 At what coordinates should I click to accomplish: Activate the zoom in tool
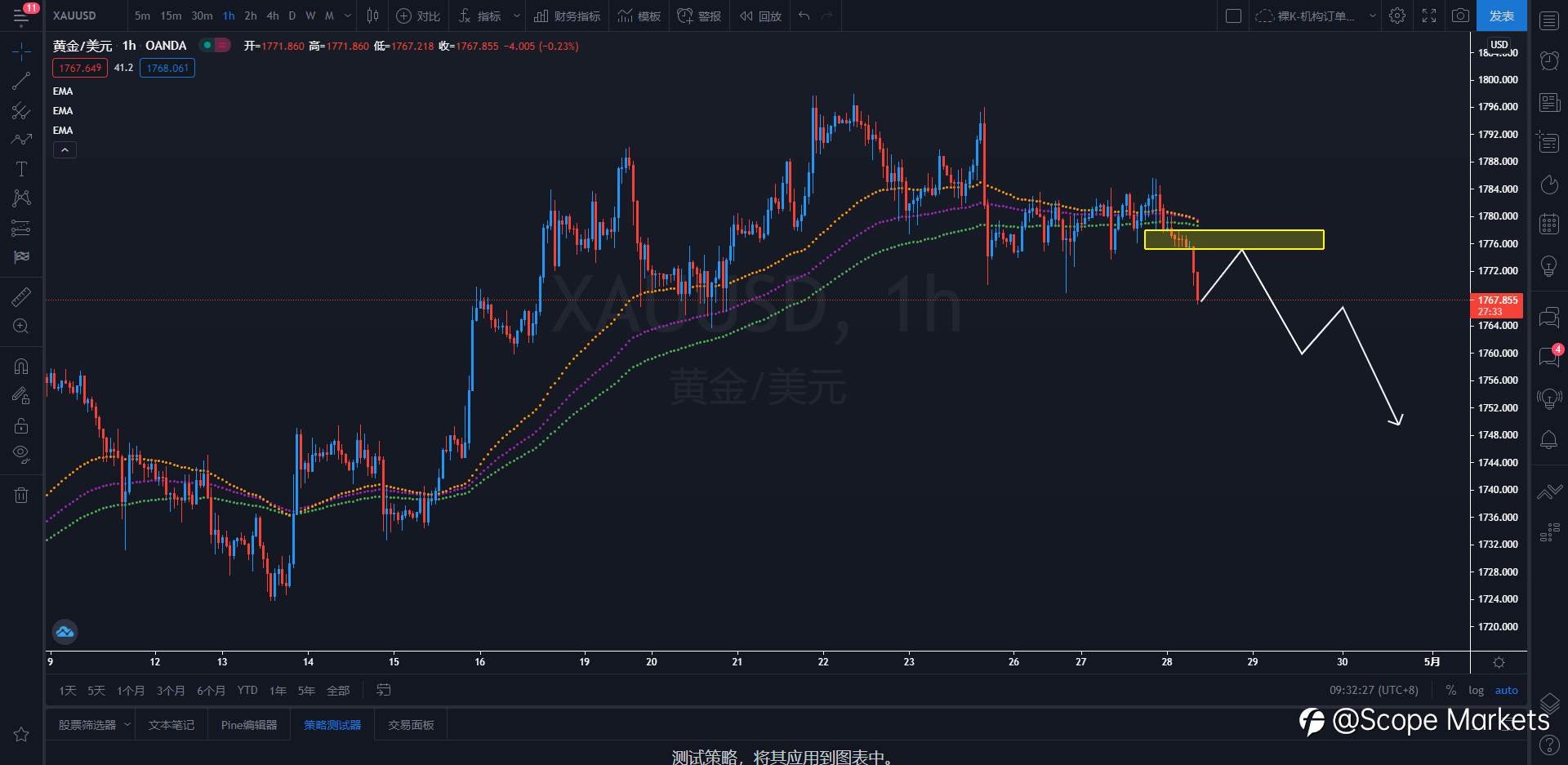tap(21, 327)
